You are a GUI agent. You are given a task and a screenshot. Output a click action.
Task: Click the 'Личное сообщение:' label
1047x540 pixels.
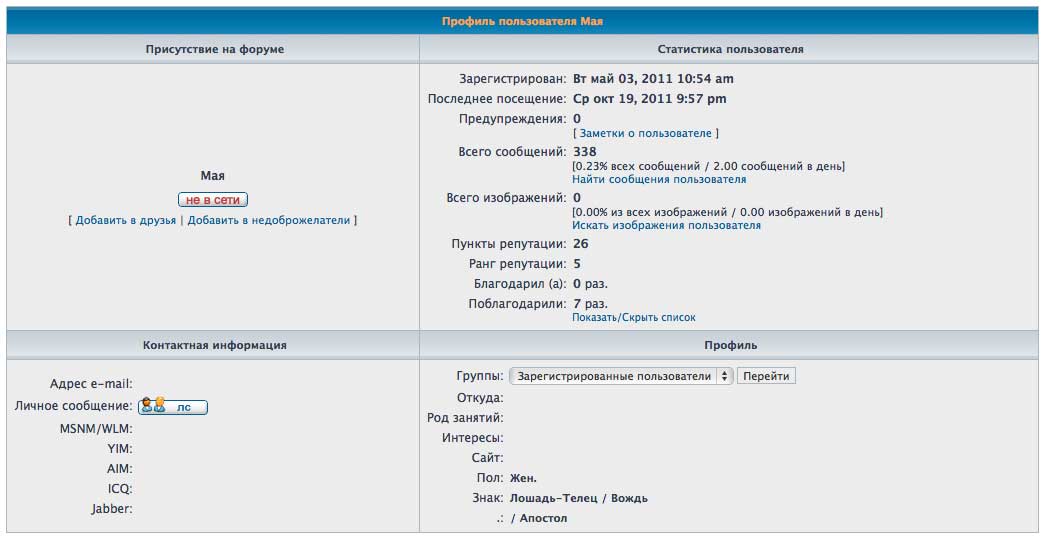click(x=73, y=406)
